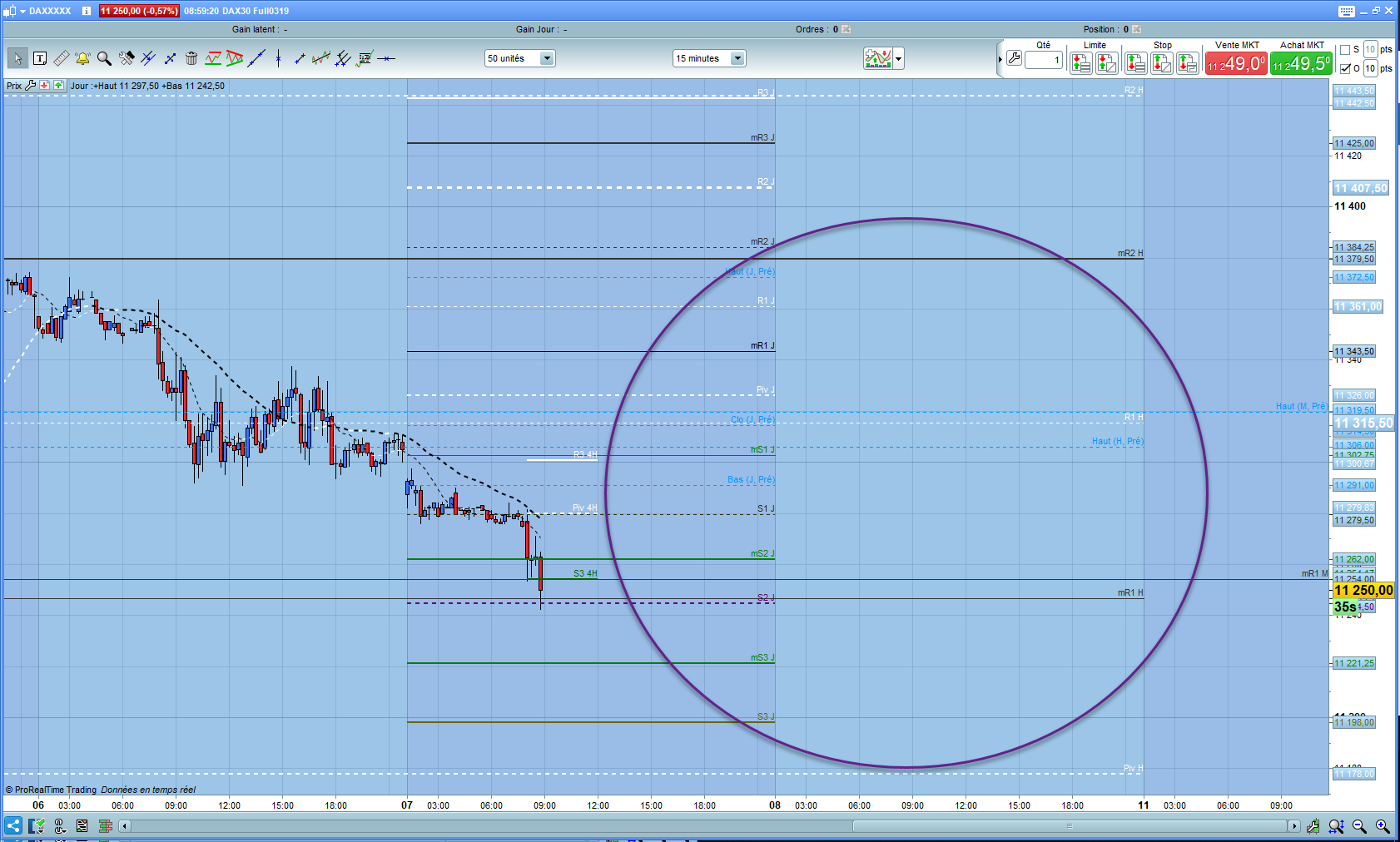
Task: Pick the regression line tool
Action: click(321, 58)
